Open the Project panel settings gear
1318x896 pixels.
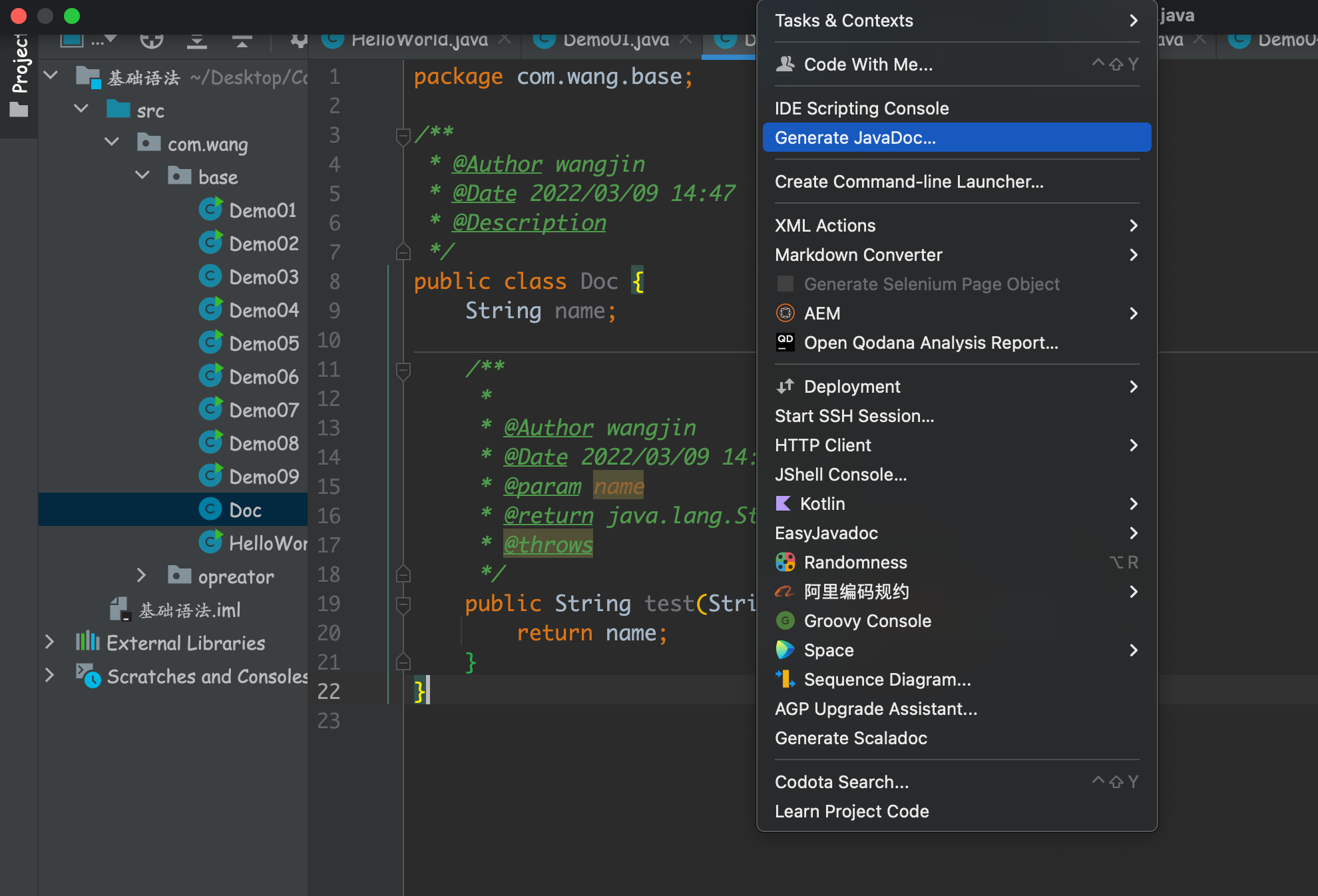coord(299,40)
